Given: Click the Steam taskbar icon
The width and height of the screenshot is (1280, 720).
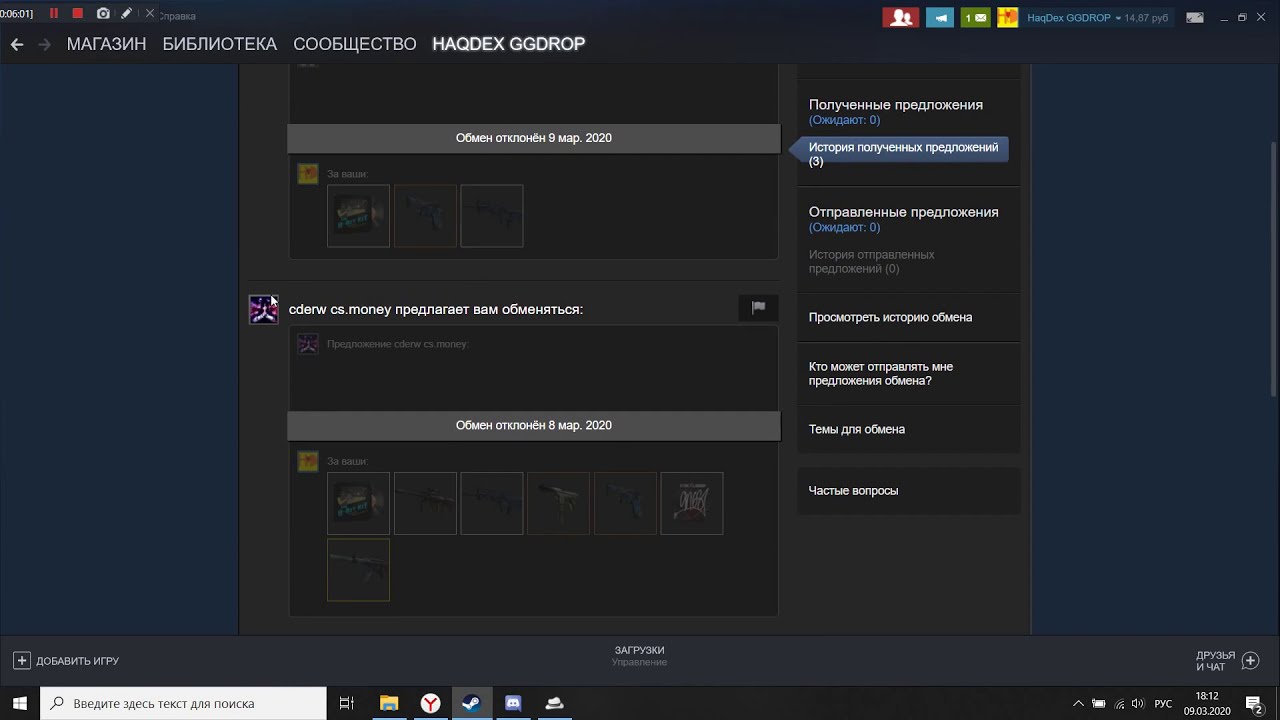Looking at the screenshot, I should tap(471, 703).
